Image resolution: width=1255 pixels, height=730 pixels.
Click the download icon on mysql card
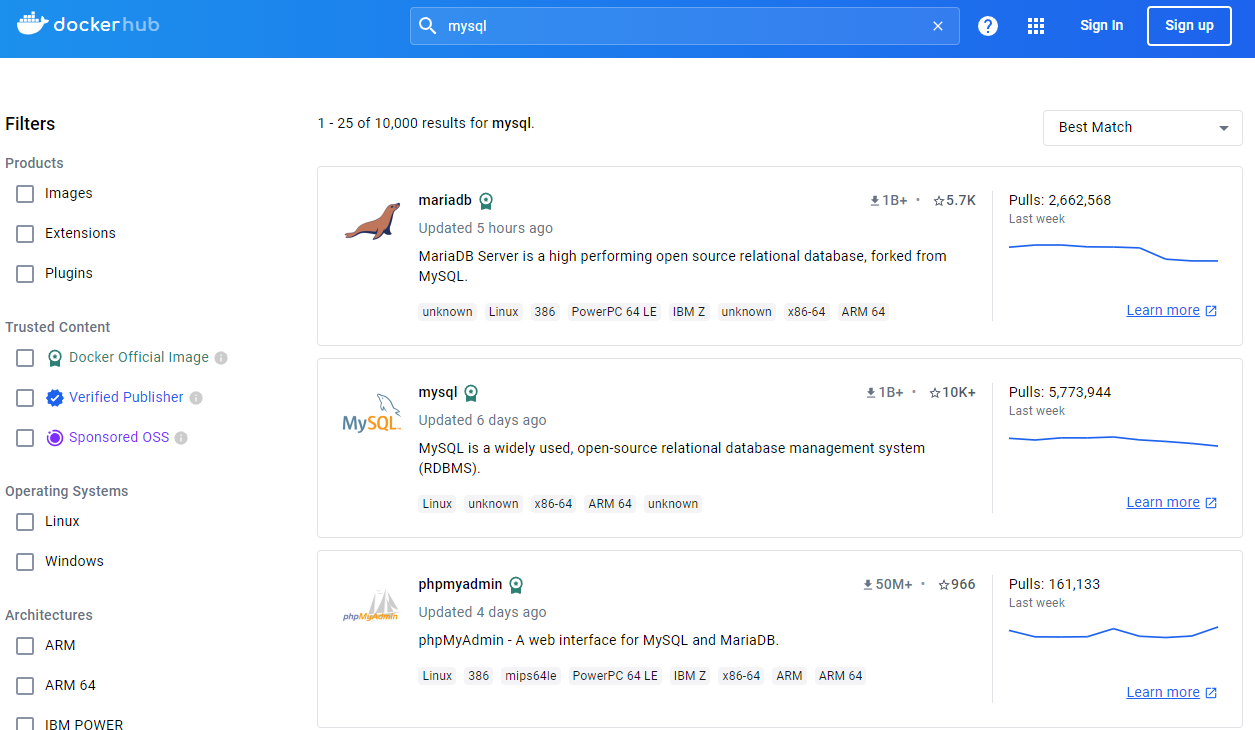tap(871, 392)
